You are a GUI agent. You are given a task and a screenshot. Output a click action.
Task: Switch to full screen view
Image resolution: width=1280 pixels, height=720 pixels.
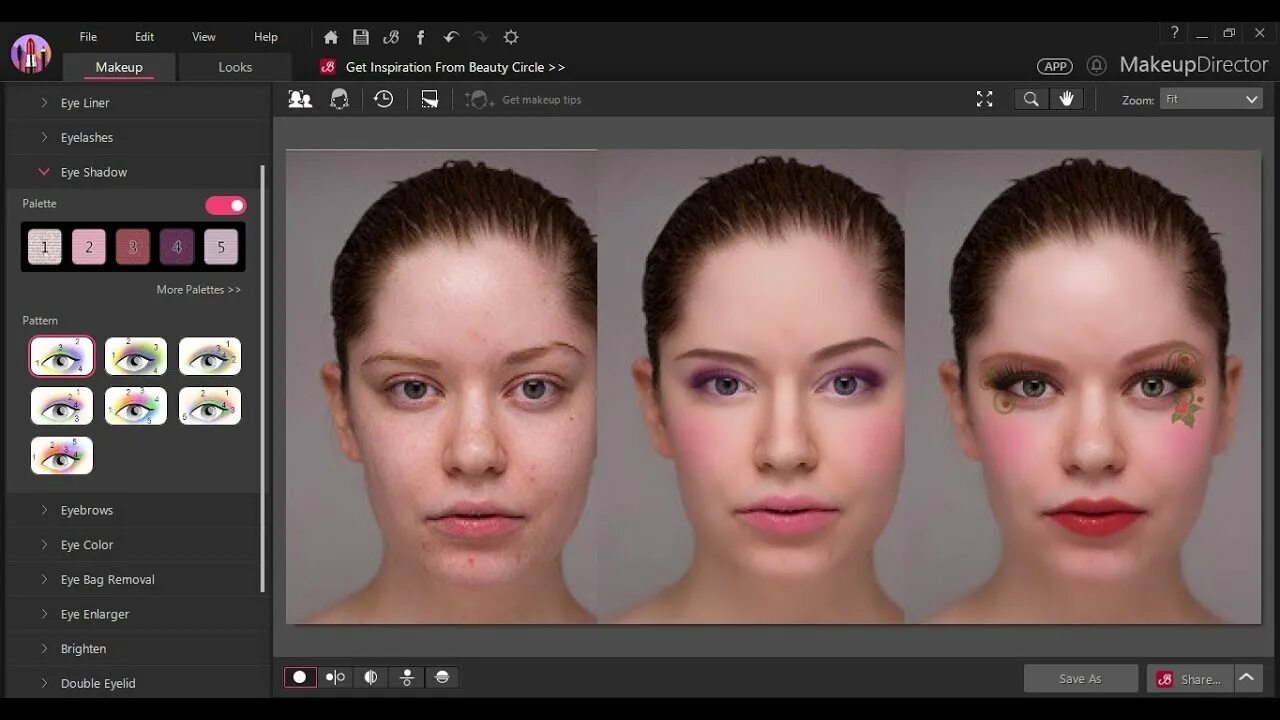pyautogui.click(x=985, y=99)
